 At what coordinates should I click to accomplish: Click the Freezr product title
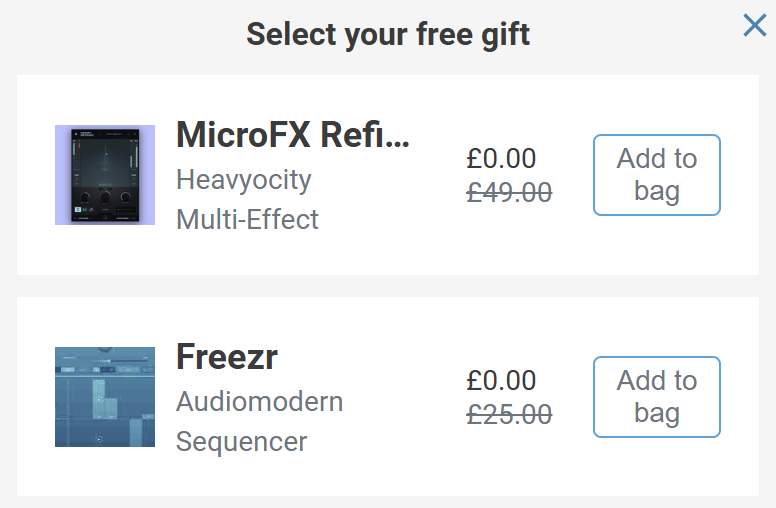(227, 356)
